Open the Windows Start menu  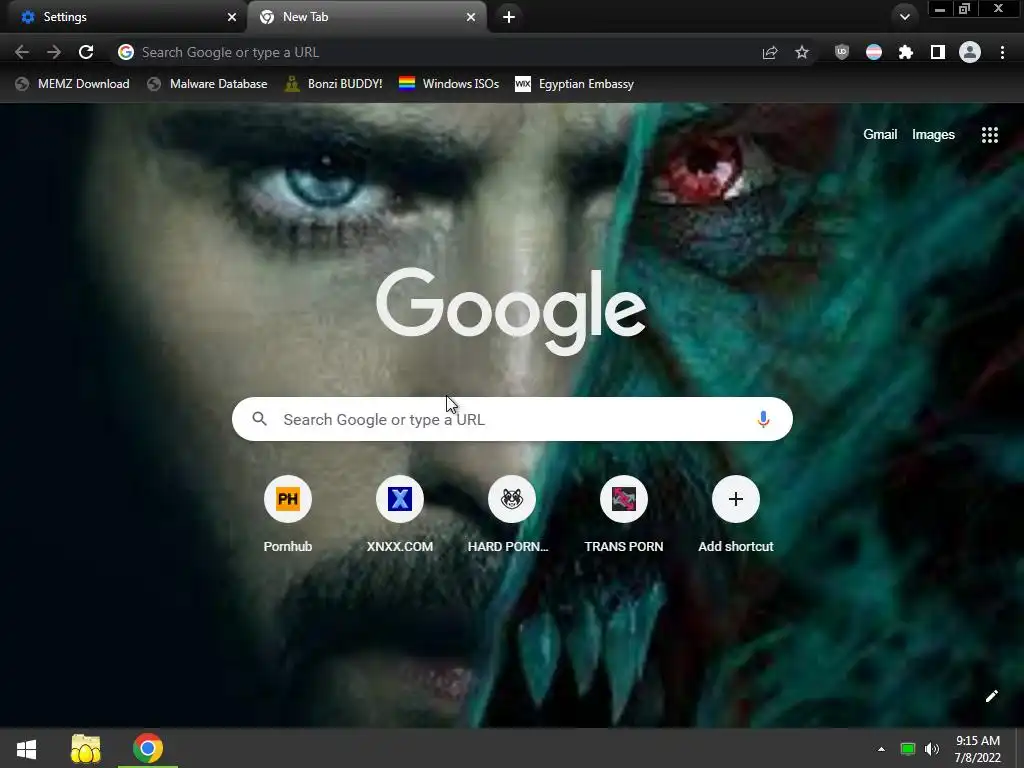[26, 748]
